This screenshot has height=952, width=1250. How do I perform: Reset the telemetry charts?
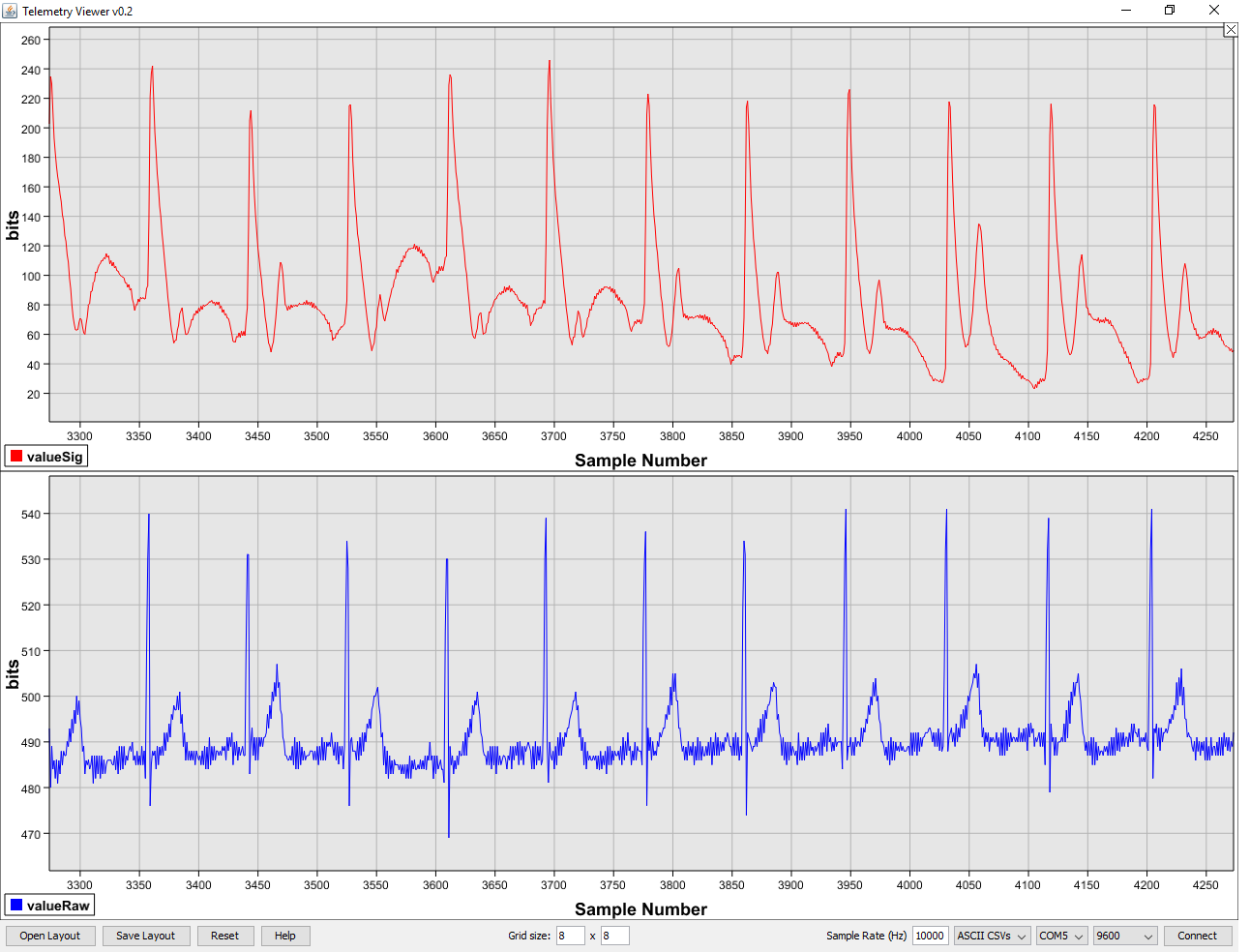click(x=225, y=936)
